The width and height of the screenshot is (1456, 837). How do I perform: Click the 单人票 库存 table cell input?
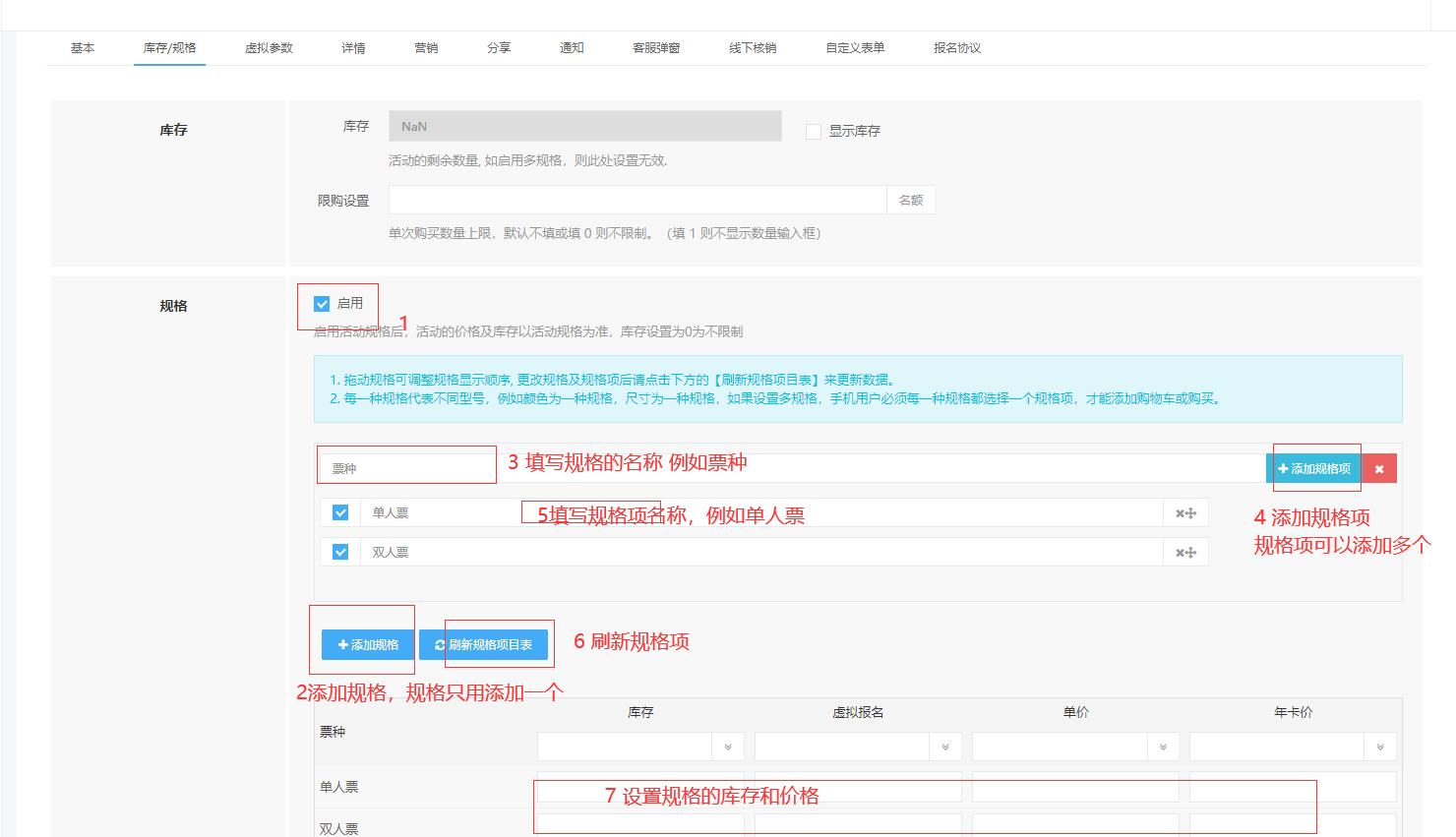(x=640, y=787)
